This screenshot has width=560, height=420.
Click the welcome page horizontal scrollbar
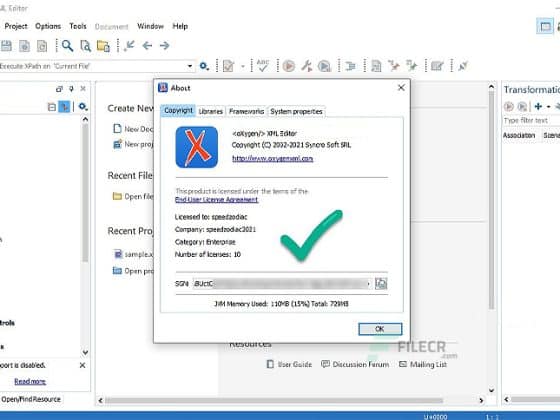pyautogui.click(x=274, y=400)
